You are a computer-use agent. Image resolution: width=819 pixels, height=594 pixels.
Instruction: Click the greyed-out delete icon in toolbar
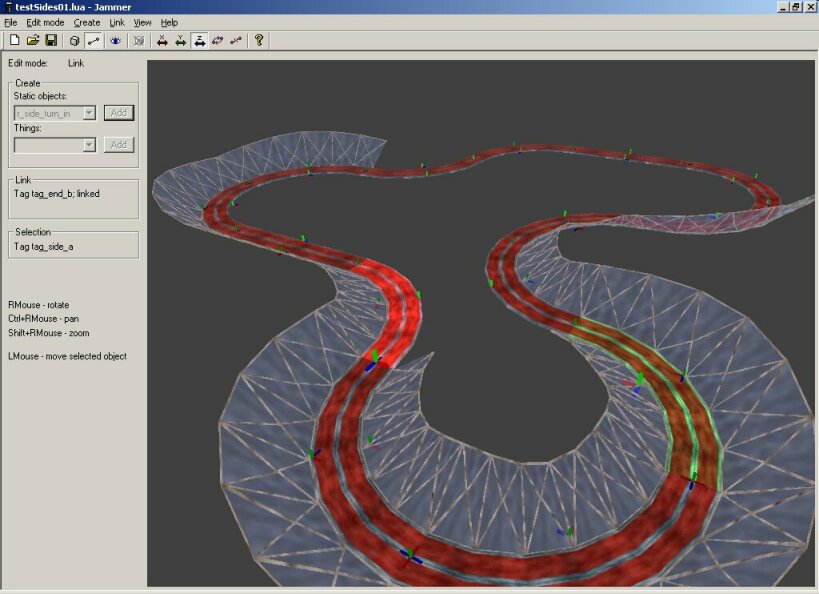138,41
